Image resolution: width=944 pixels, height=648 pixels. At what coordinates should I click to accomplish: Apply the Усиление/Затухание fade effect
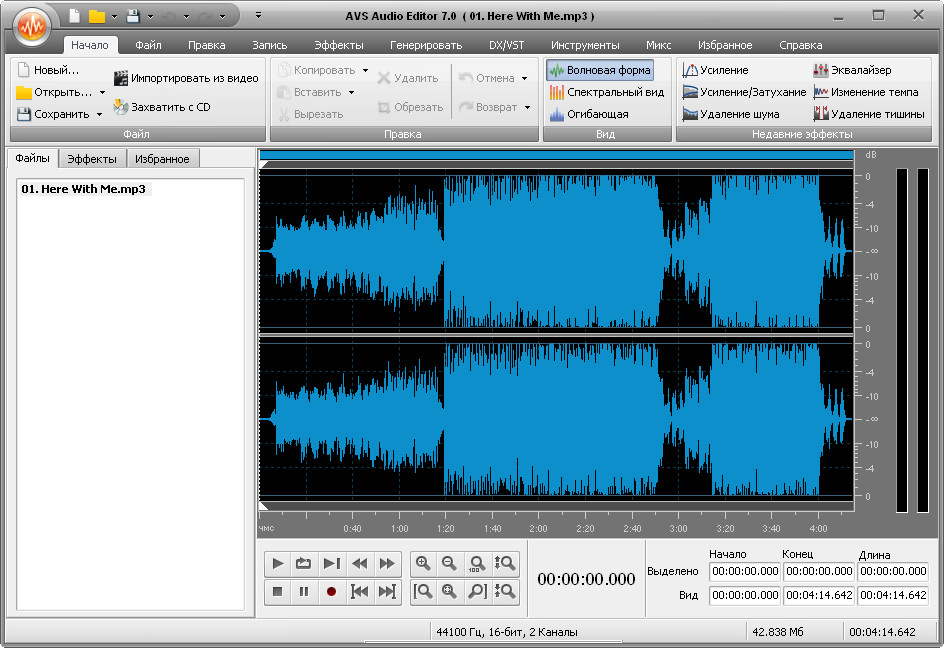coord(744,92)
